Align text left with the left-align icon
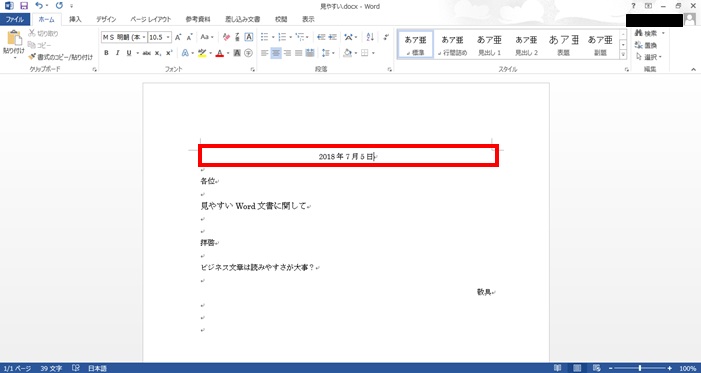This screenshot has height=373, width=701. [x=265, y=53]
